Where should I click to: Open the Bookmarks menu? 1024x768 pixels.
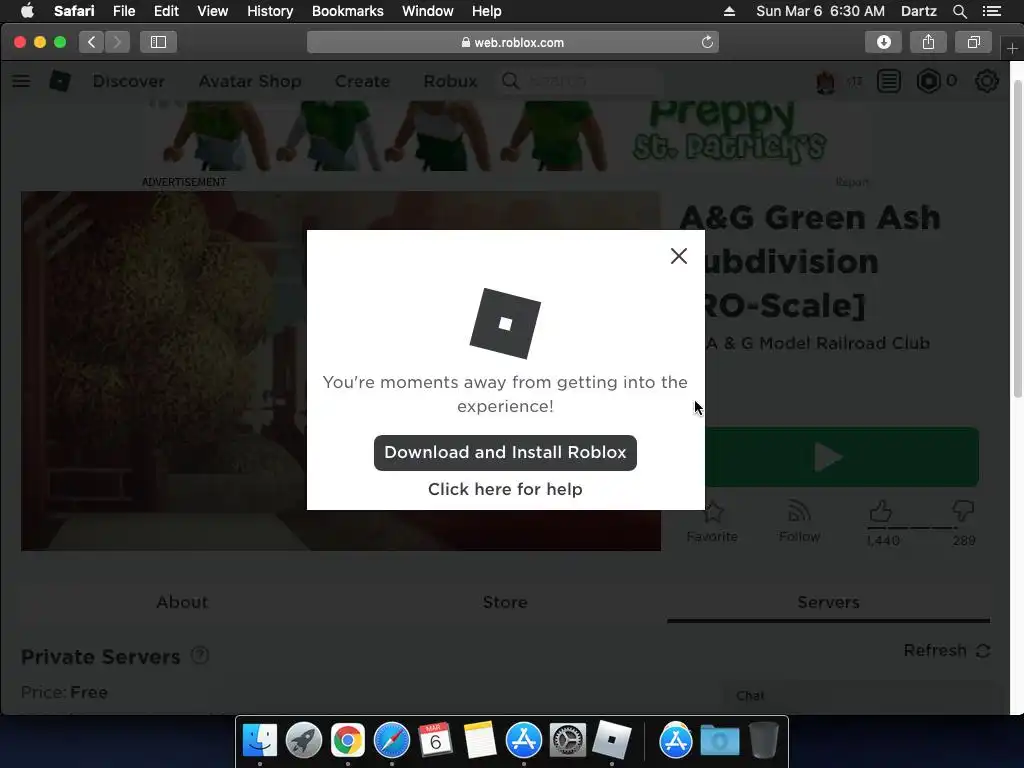point(347,11)
